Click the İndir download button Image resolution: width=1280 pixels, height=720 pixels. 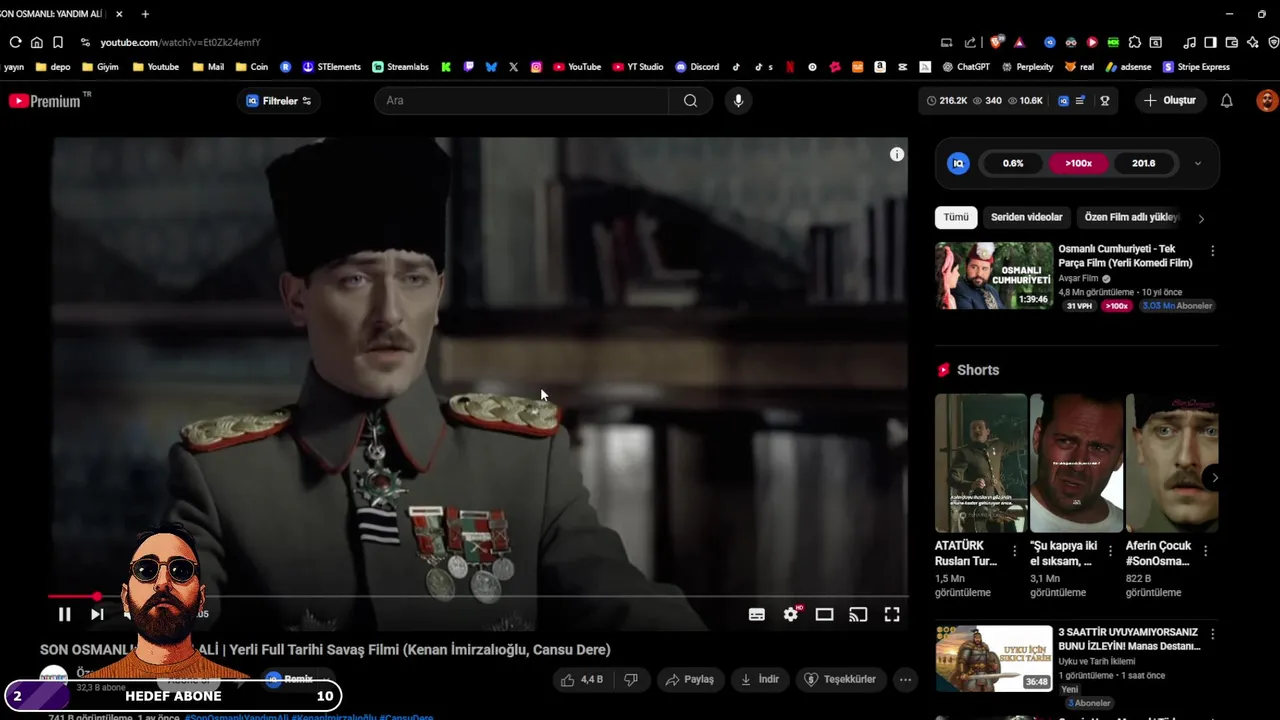coord(759,680)
